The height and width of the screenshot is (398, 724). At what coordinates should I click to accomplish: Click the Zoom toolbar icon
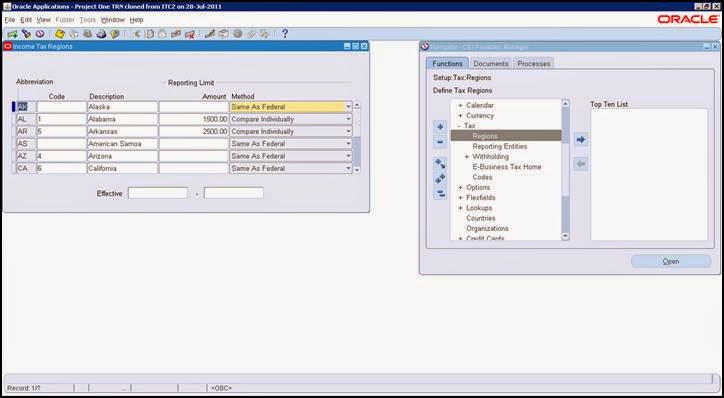coord(224,34)
